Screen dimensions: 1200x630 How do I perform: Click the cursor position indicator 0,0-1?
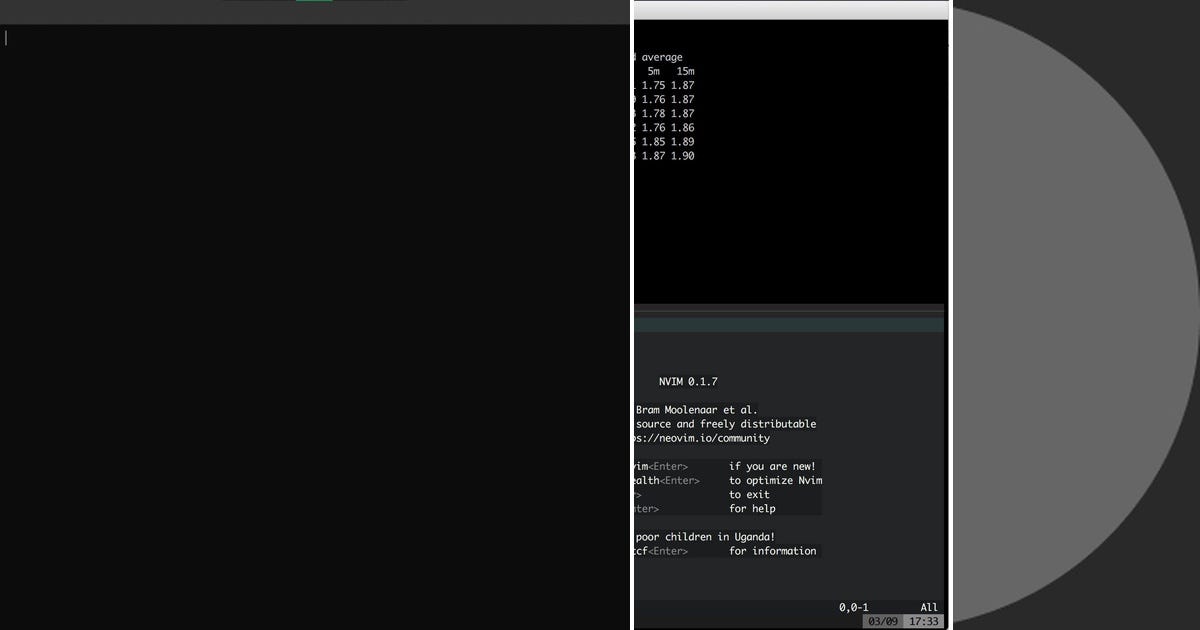point(853,607)
